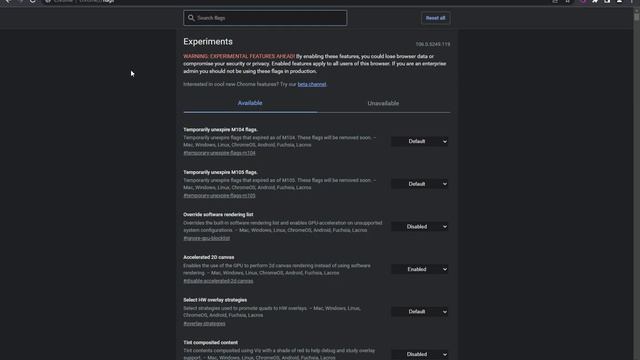Click the 'Temporarily unexpire M104 flags.' title
The height and width of the screenshot is (360, 640).
coord(220,130)
